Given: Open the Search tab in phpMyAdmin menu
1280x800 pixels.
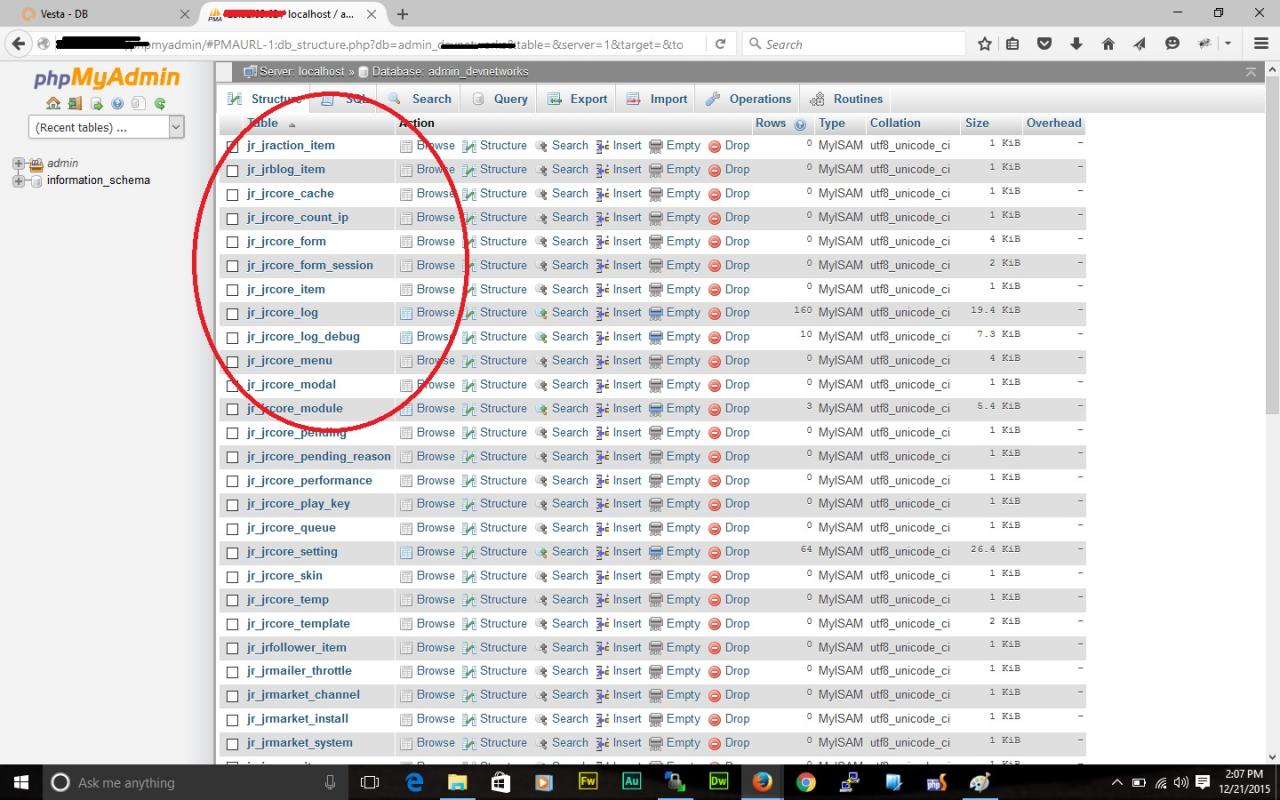Looking at the screenshot, I should [x=420, y=99].
